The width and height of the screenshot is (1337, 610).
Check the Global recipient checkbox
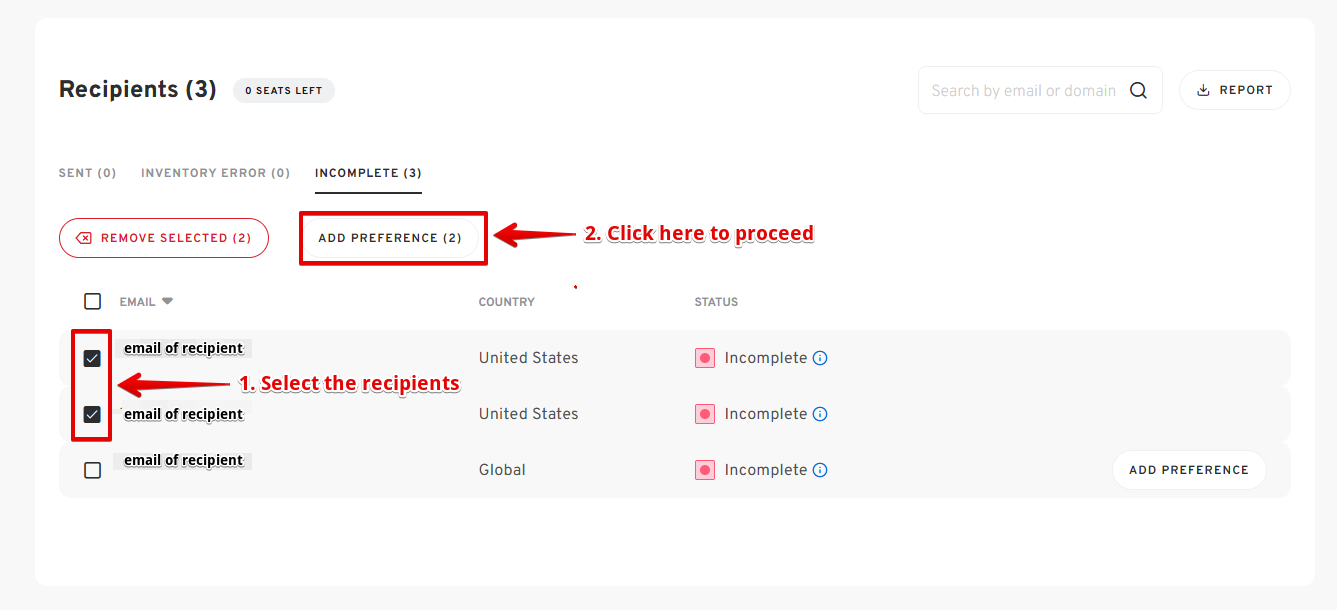(x=93, y=470)
